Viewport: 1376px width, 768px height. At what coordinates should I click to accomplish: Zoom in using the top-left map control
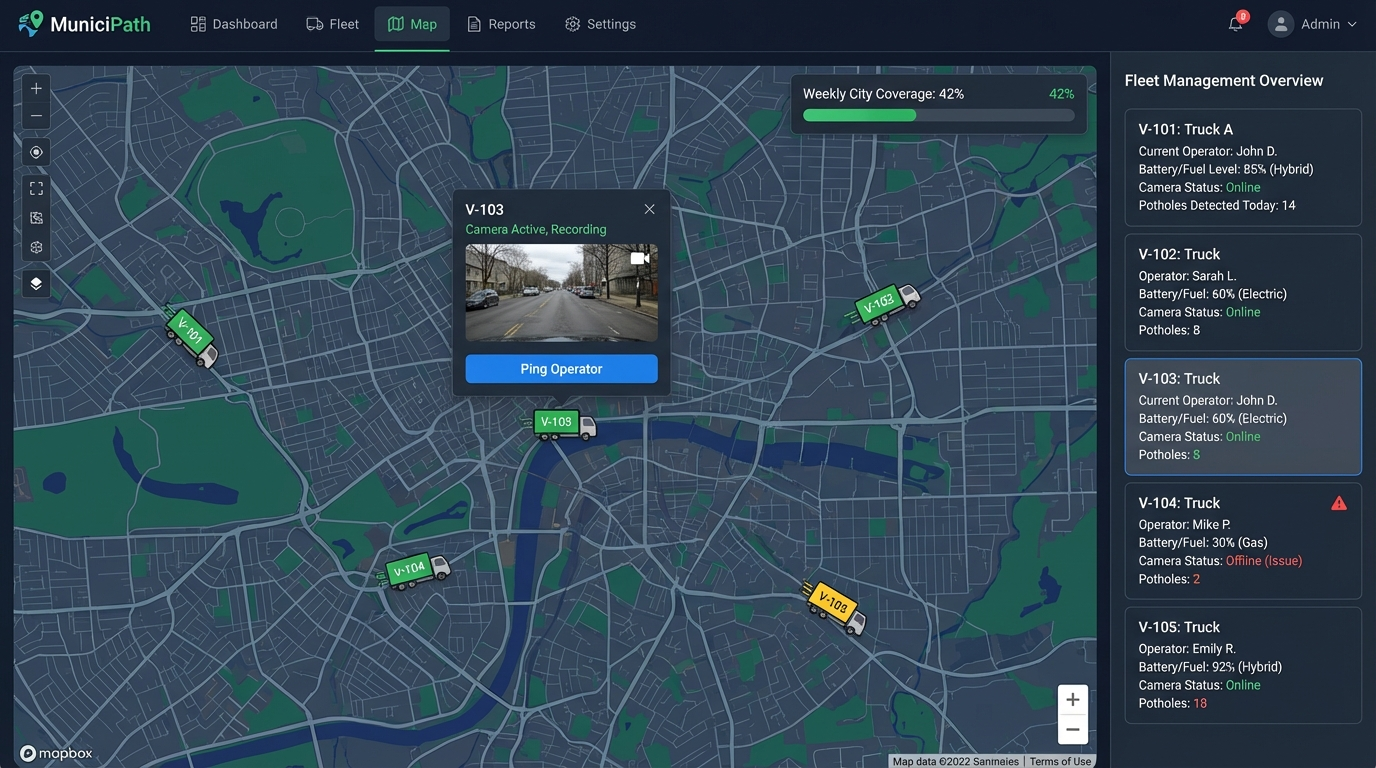(35, 87)
